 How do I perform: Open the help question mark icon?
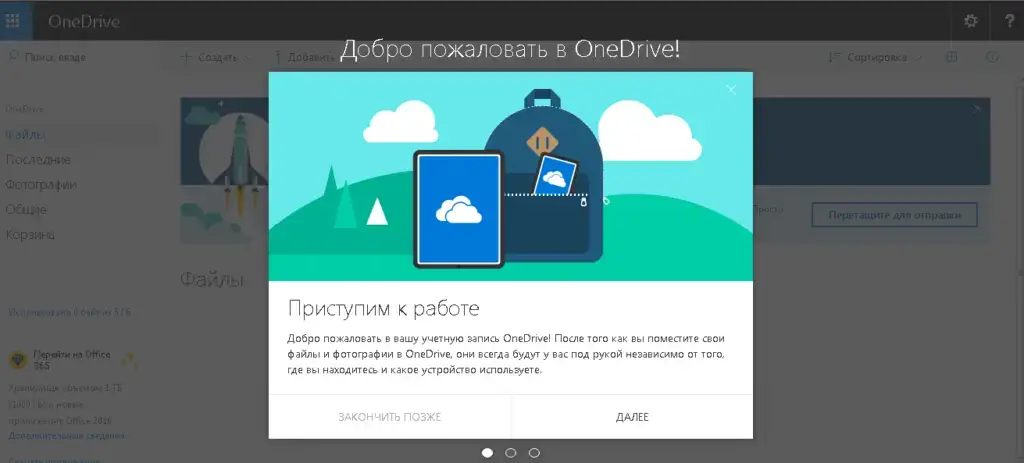(x=1010, y=21)
